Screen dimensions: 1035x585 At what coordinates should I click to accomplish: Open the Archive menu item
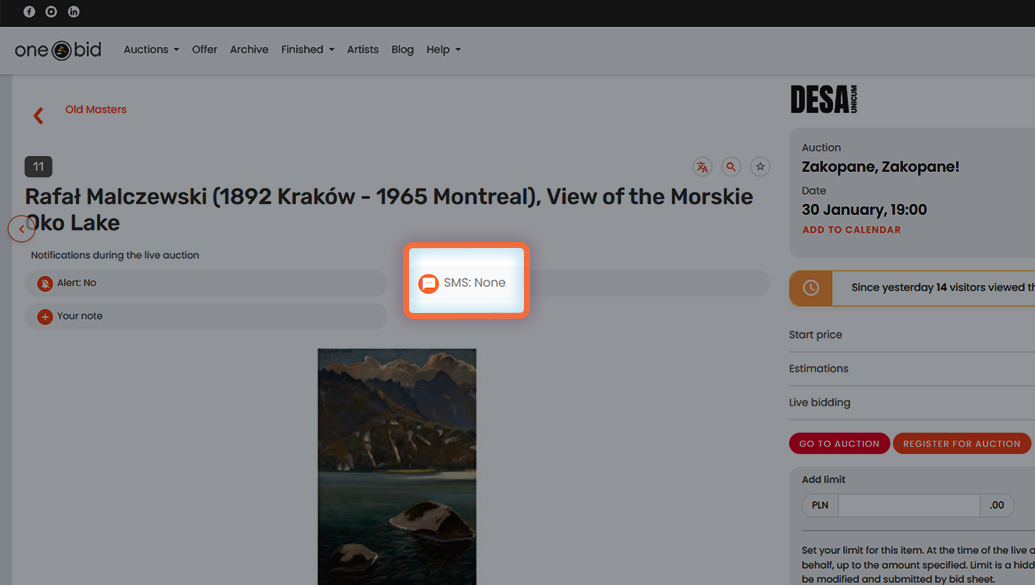click(x=249, y=50)
